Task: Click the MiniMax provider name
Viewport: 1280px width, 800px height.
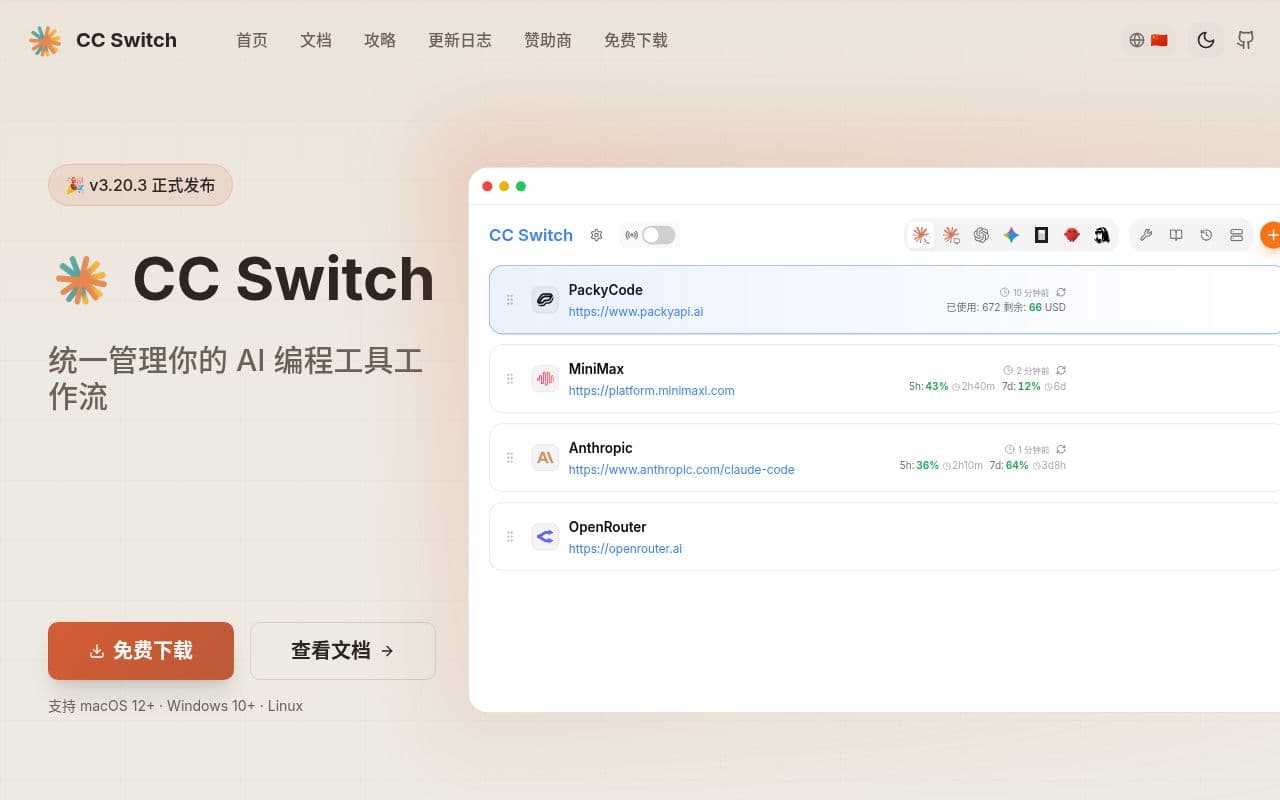Action: pyautogui.click(x=597, y=369)
